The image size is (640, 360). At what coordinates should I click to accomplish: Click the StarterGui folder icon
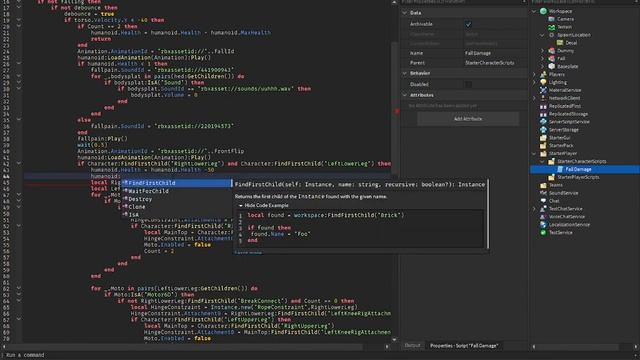click(543, 138)
